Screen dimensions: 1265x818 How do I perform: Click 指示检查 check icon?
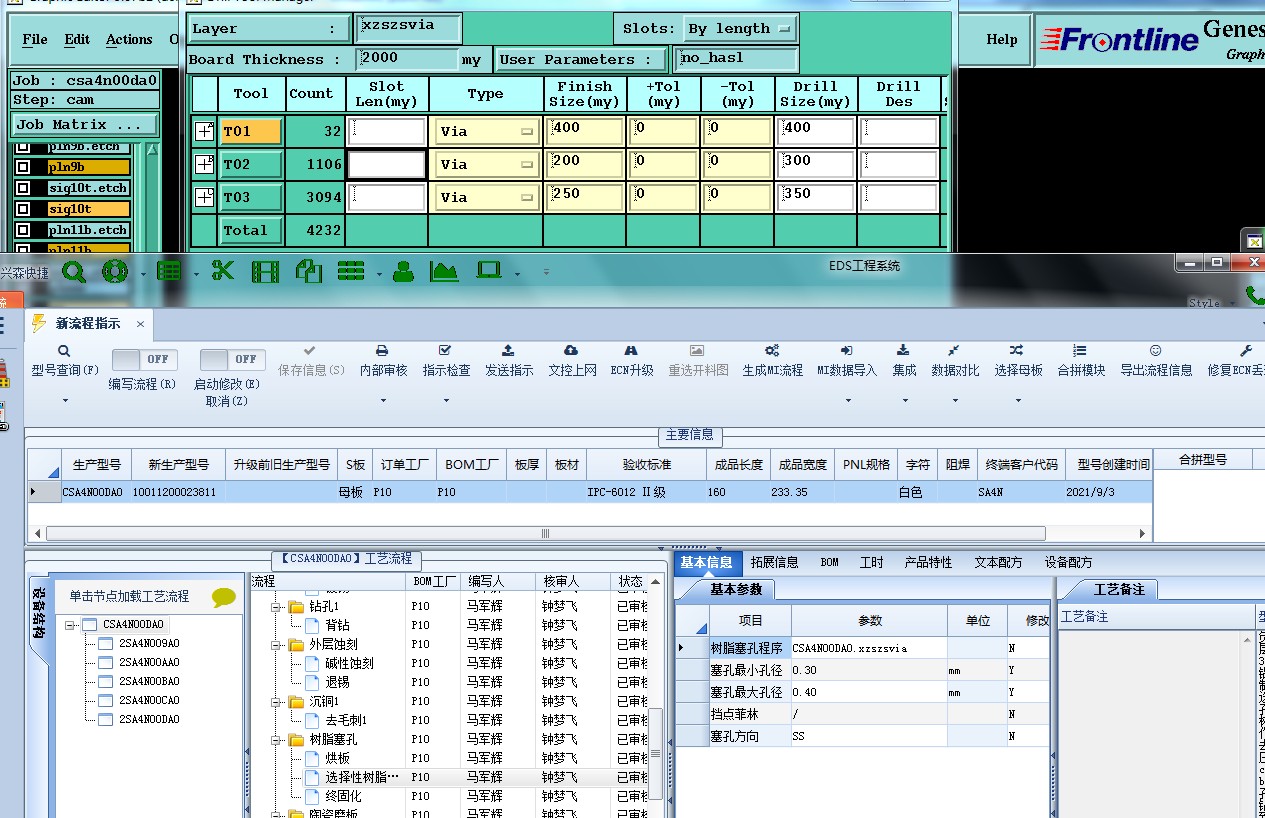click(x=446, y=351)
